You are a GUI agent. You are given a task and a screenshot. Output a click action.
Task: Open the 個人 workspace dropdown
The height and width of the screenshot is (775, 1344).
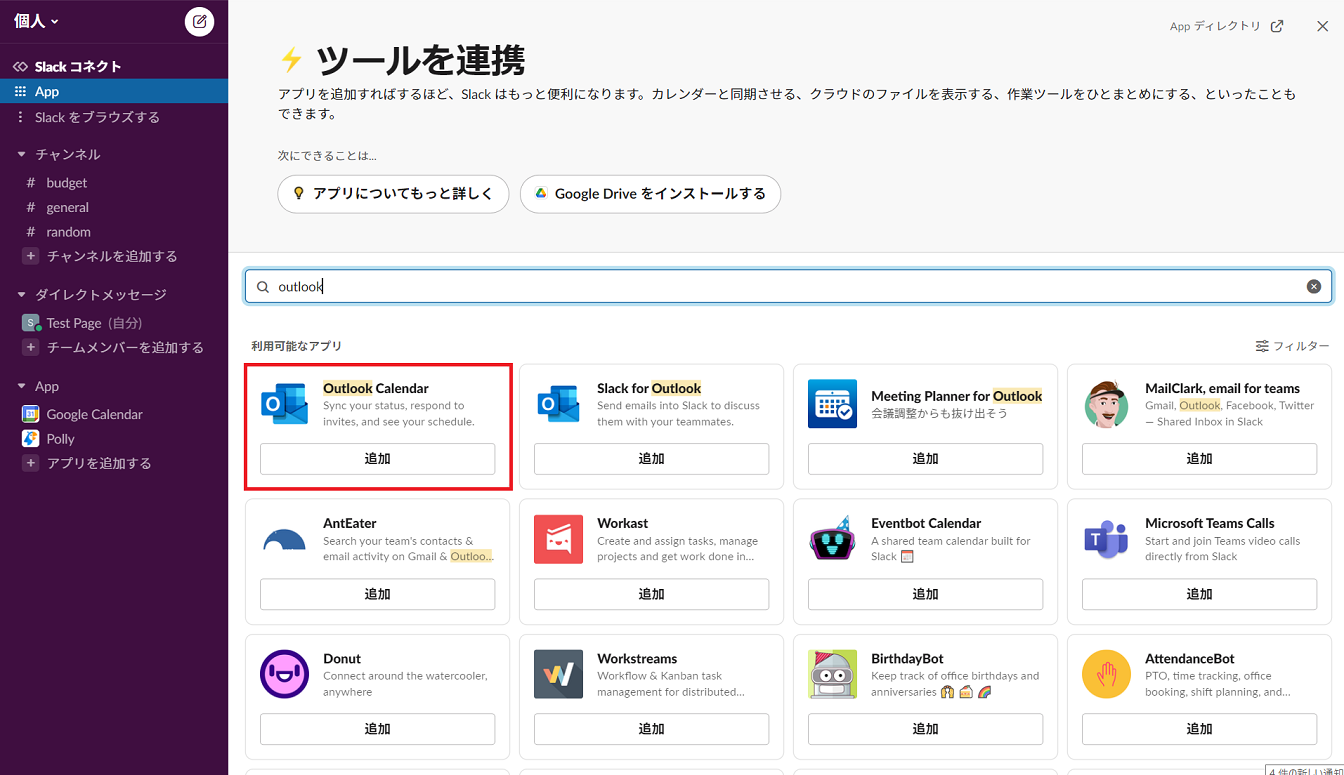coord(30,20)
